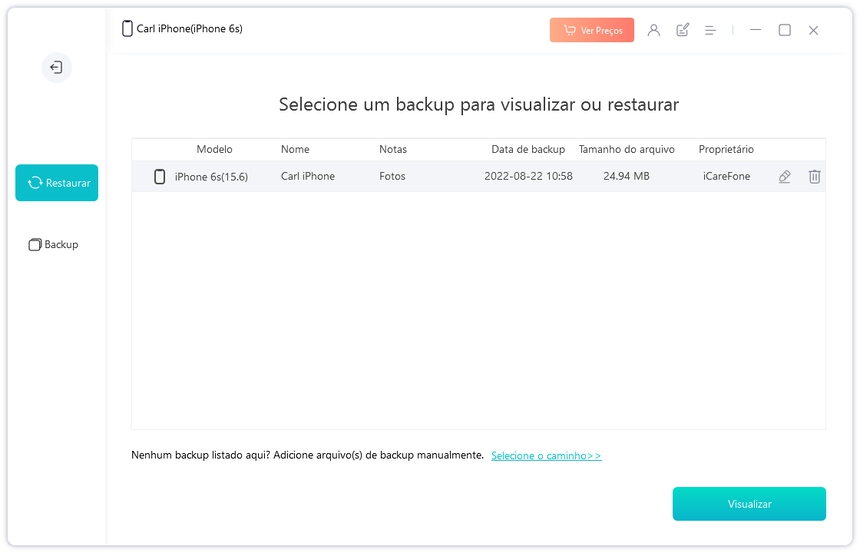The height and width of the screenshot is (553, 860).
Task: Click the Nome column header
Action: pyautogui.click(x=295, y=149)
